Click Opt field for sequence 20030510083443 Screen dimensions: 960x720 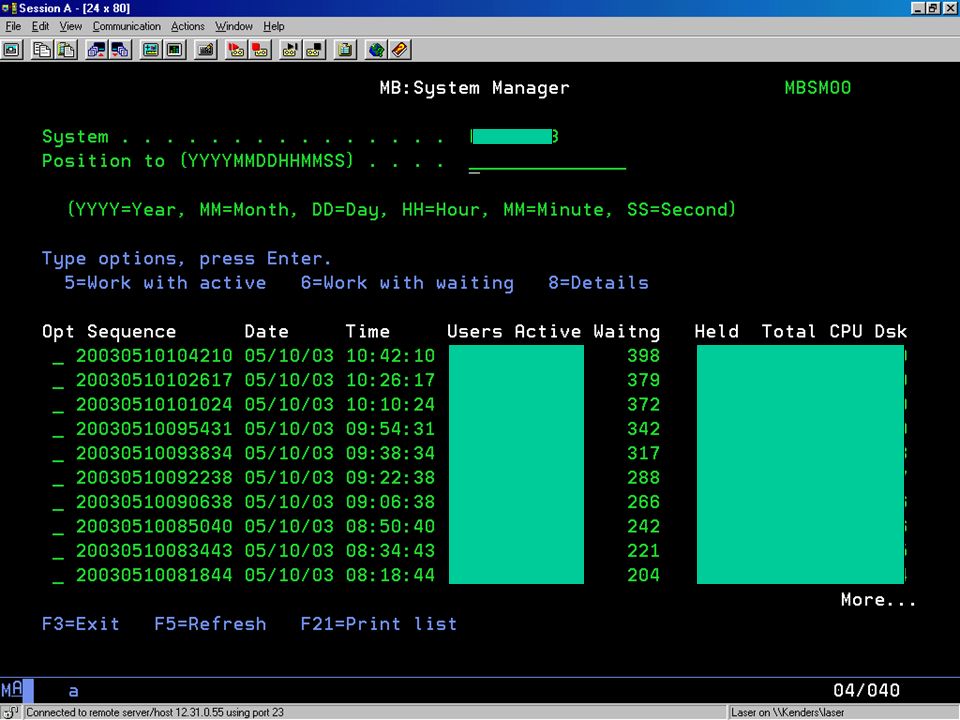[58, 551]
